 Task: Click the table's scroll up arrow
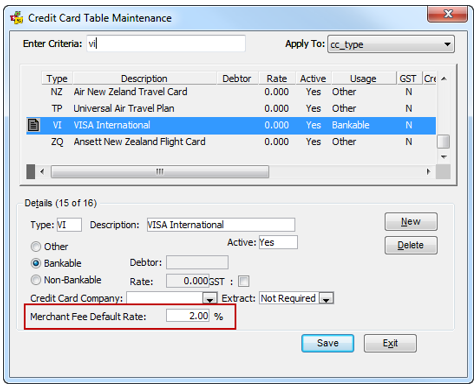[444, 79]
